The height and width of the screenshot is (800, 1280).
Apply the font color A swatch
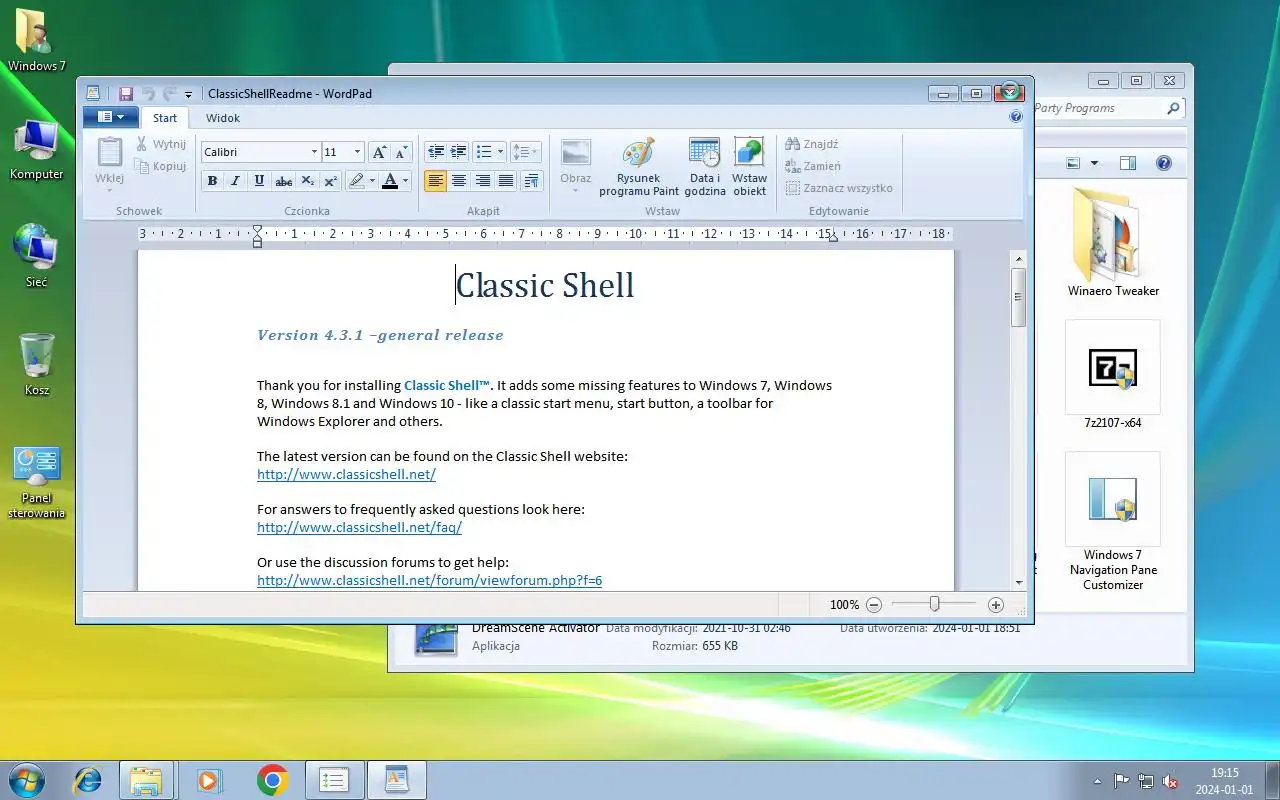click(390, 181)
